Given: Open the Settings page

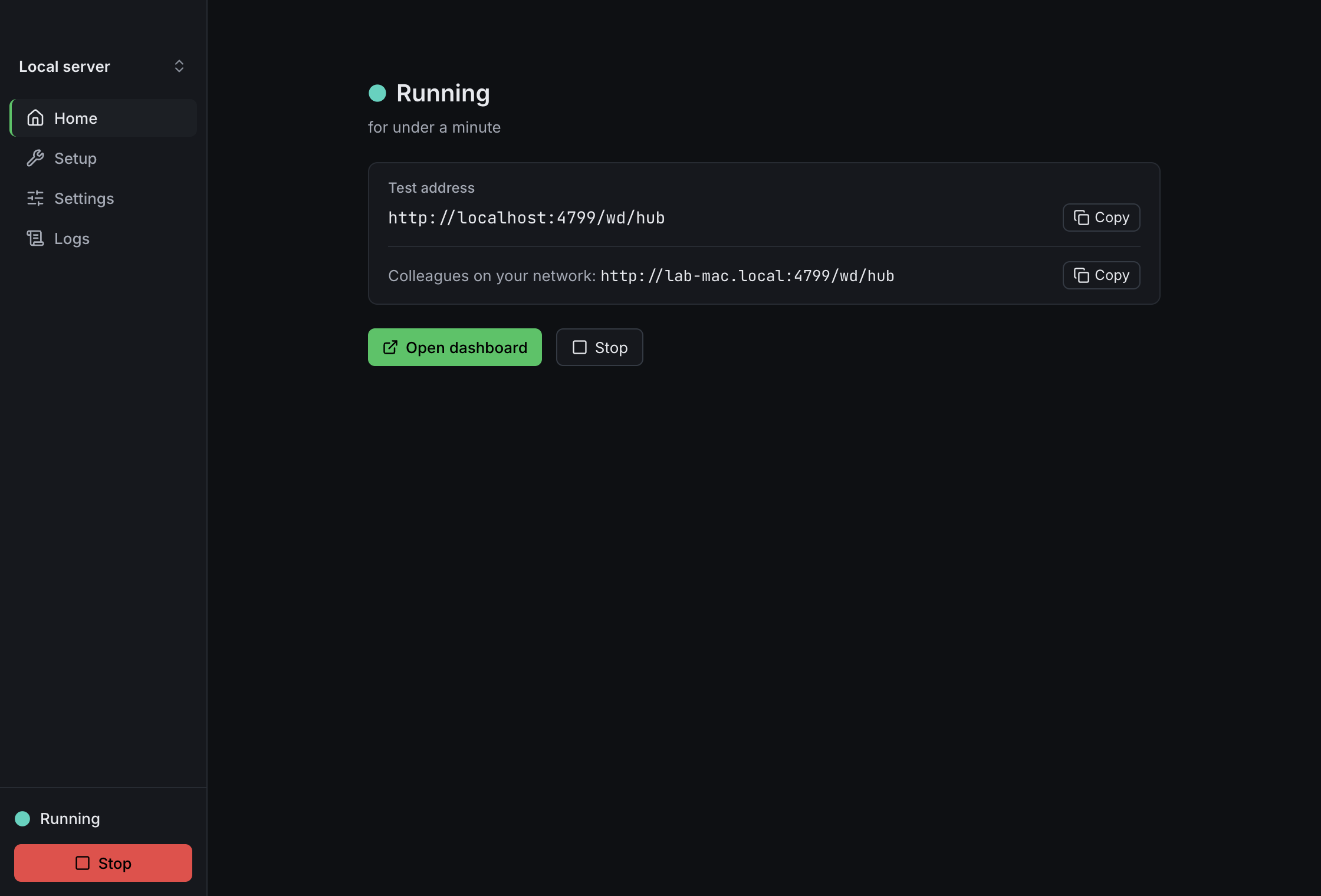Looking at the screenshot, I should point(103,198).
